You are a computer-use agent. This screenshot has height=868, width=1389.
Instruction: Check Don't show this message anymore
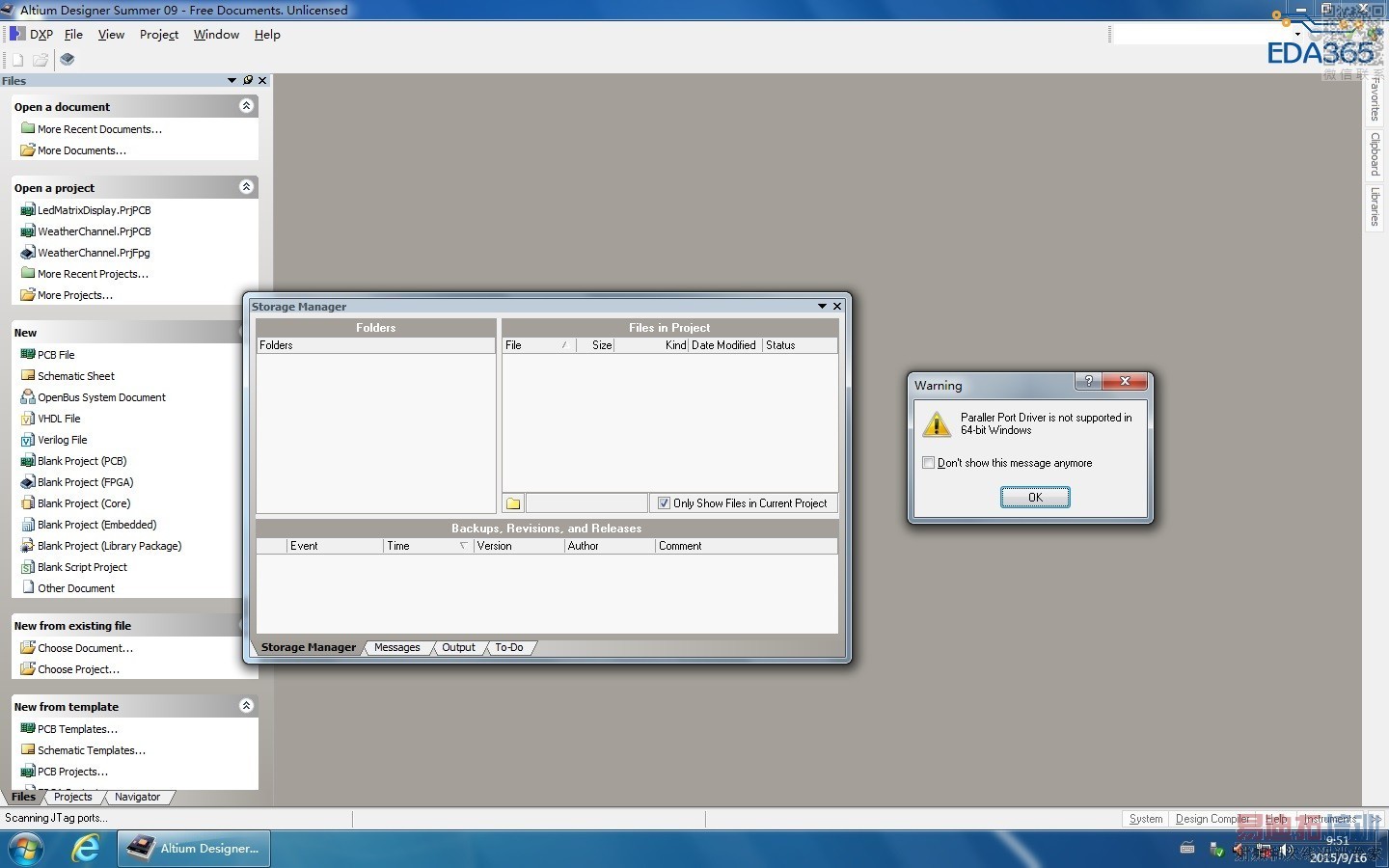(x=928, y=463)
